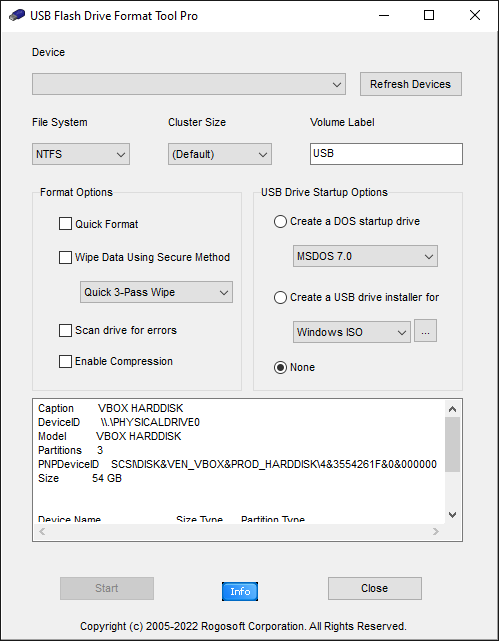
Task: Close the window with the X icon
Action: coord(474,16)
